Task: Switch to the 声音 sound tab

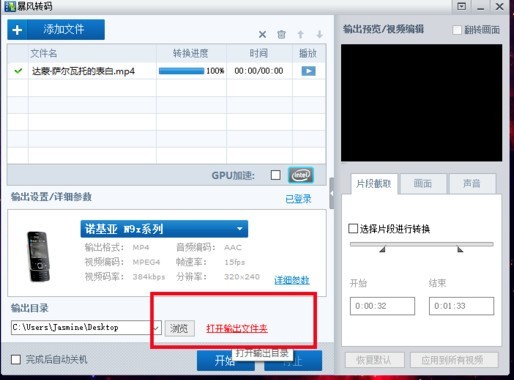Action: (x=472, y=183)
